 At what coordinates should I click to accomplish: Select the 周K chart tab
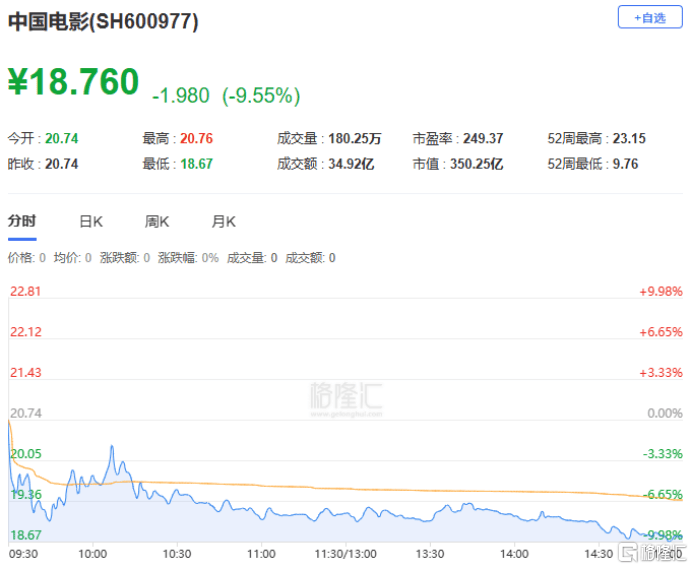coord(157,222)
